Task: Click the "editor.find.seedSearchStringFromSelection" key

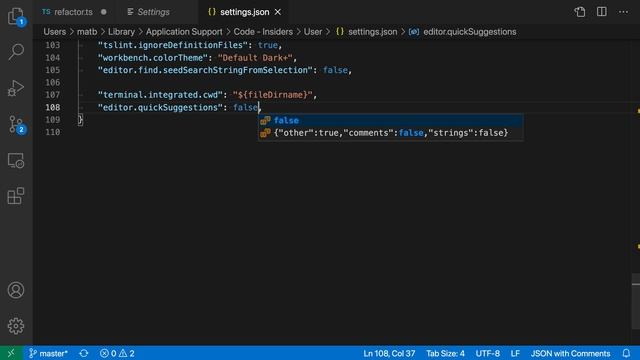Action: click(x=205, y=70)
